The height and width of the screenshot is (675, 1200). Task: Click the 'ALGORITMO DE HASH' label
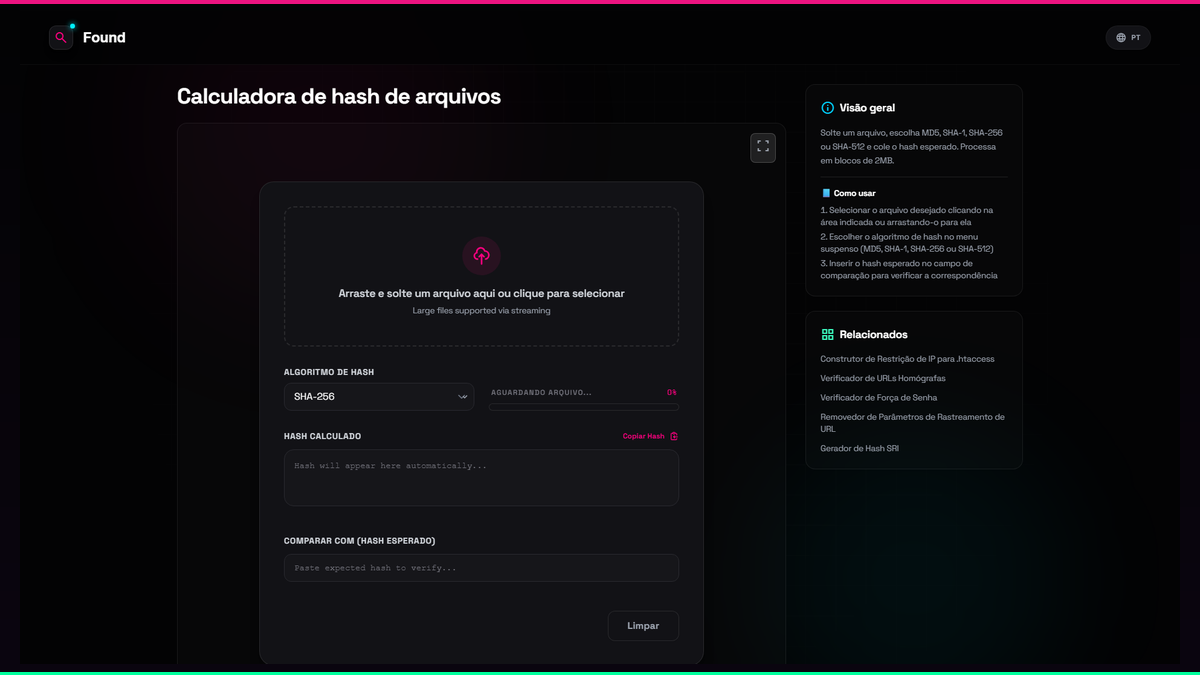click(329, 372)
